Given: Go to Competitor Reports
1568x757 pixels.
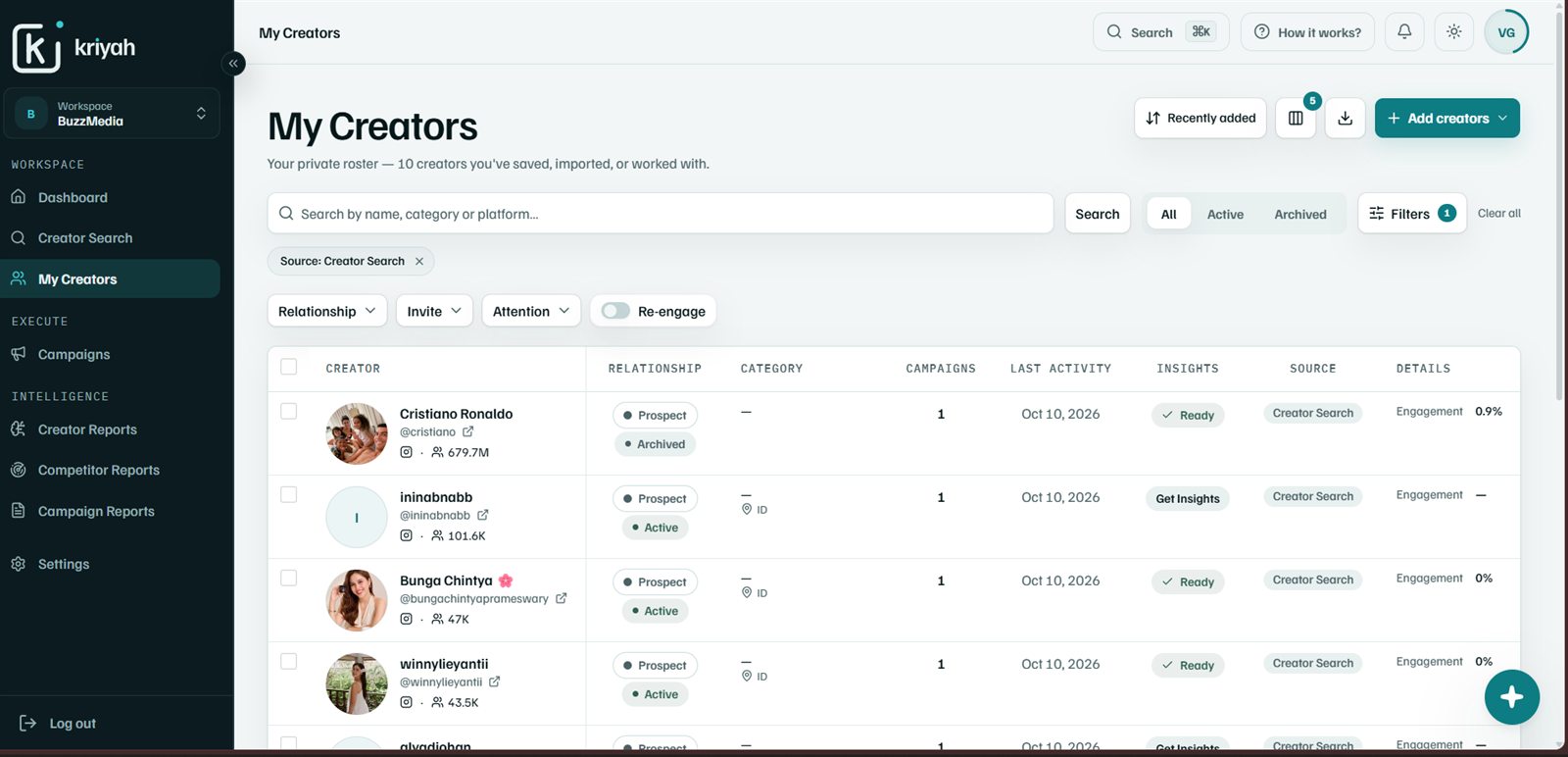Looking at the screenshot, I should coord(110,471).
